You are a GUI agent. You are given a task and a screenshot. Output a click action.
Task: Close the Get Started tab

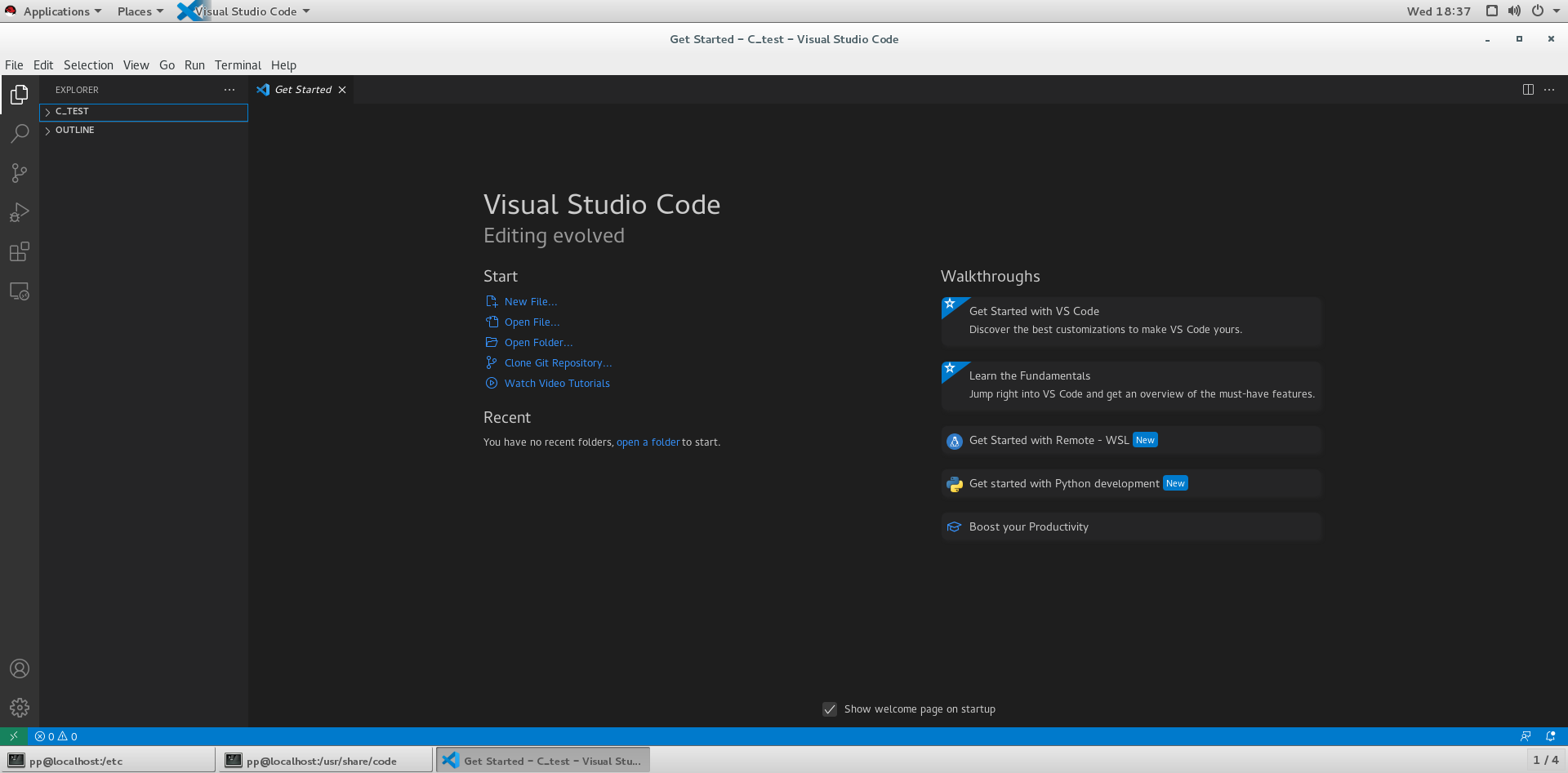point(342,90)
